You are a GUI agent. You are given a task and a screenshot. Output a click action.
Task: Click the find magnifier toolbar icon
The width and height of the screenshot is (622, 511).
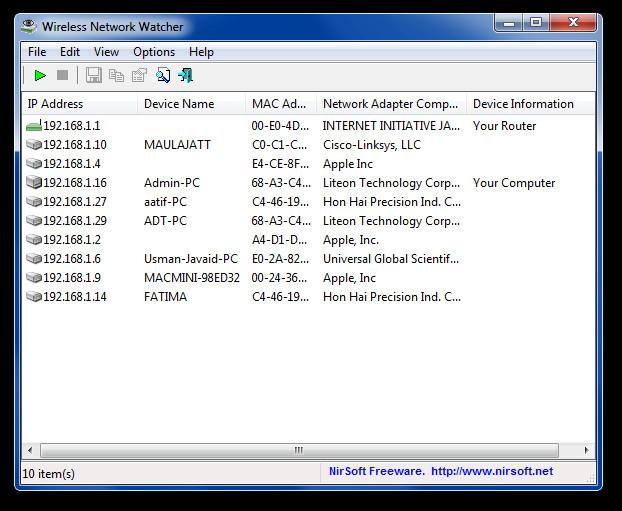pyautogui.click(x=162, y=75)
